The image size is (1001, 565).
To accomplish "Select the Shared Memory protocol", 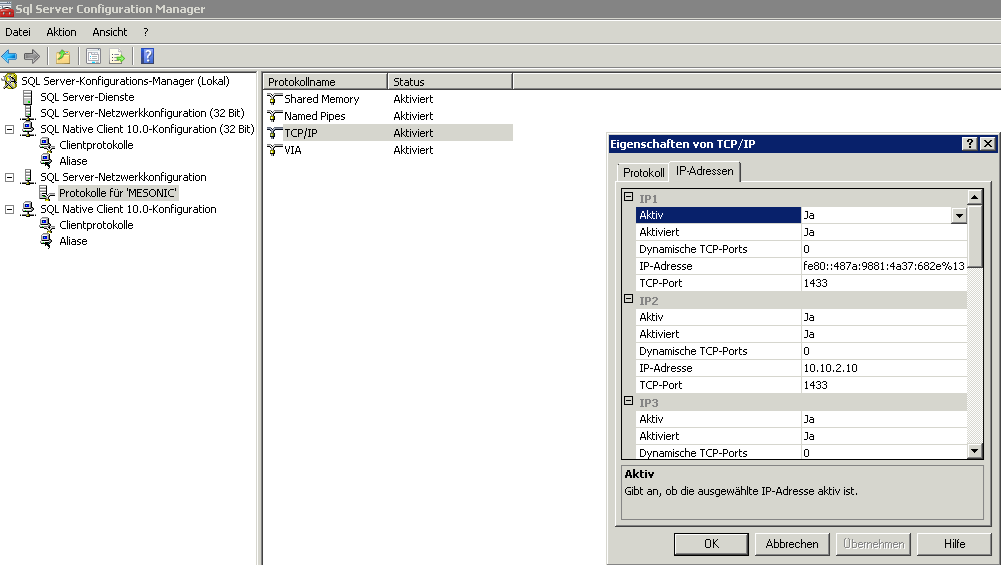I will (x=321, y=99).
